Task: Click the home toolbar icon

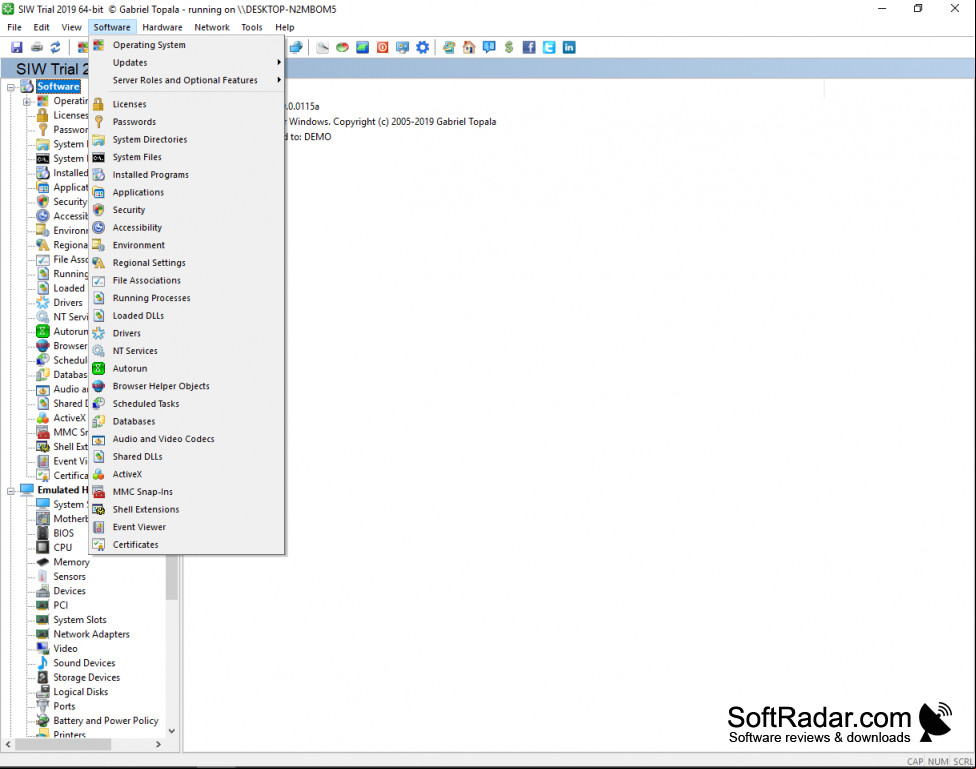Action: click(x=469, y=47)
